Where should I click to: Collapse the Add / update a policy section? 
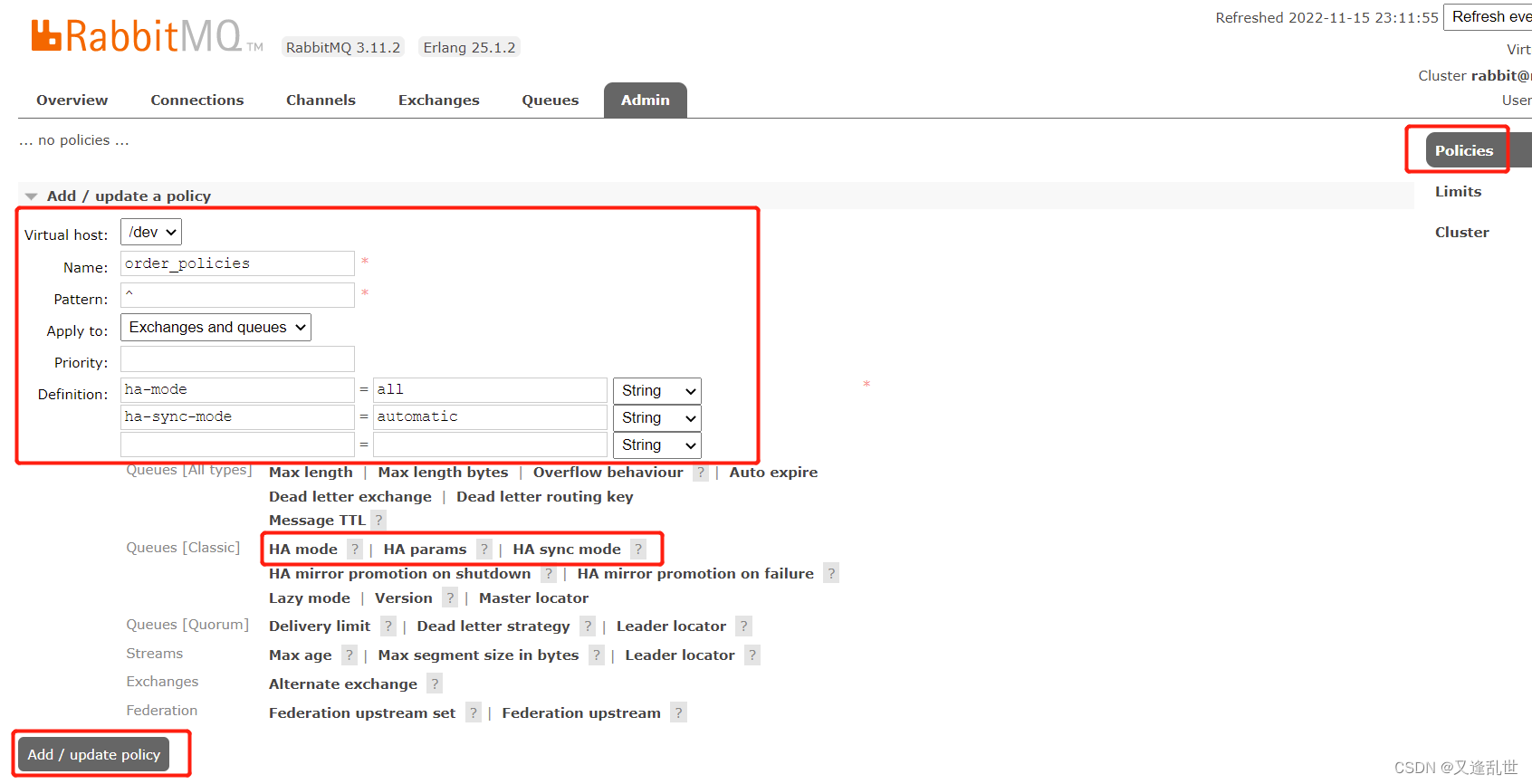(x=129, y=196)
